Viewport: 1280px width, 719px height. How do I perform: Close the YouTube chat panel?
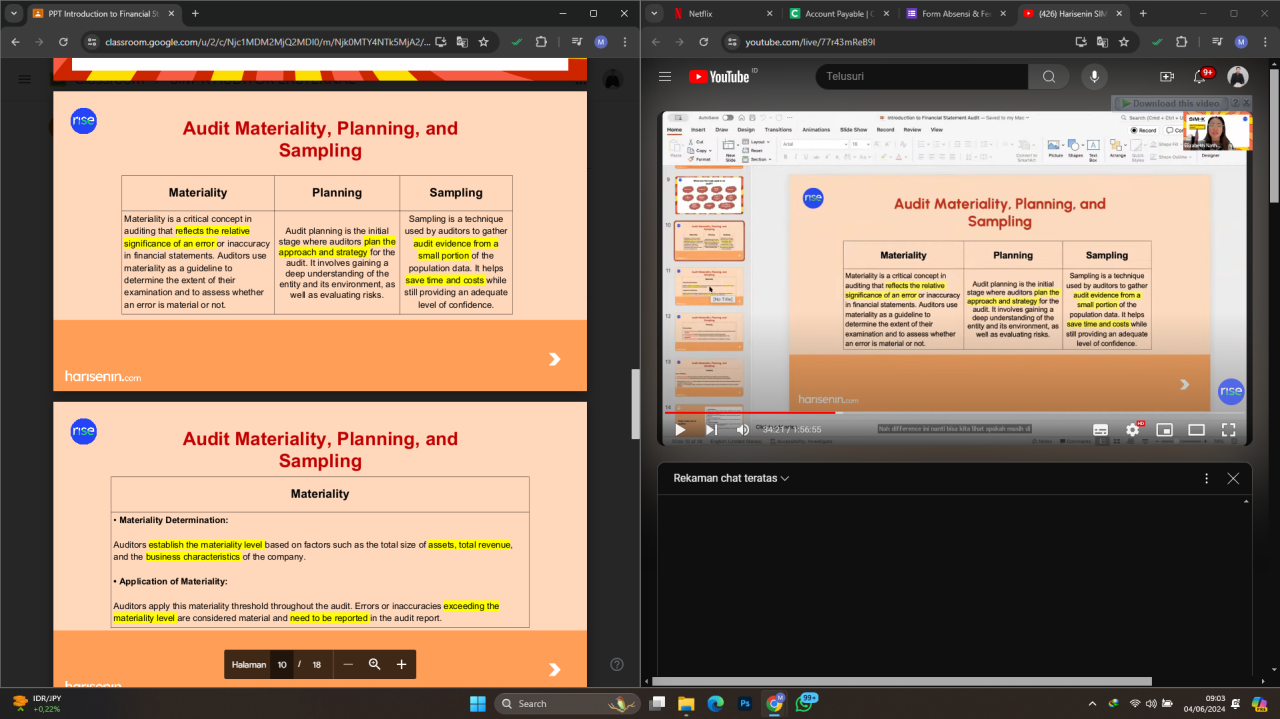coord(1233,478)
